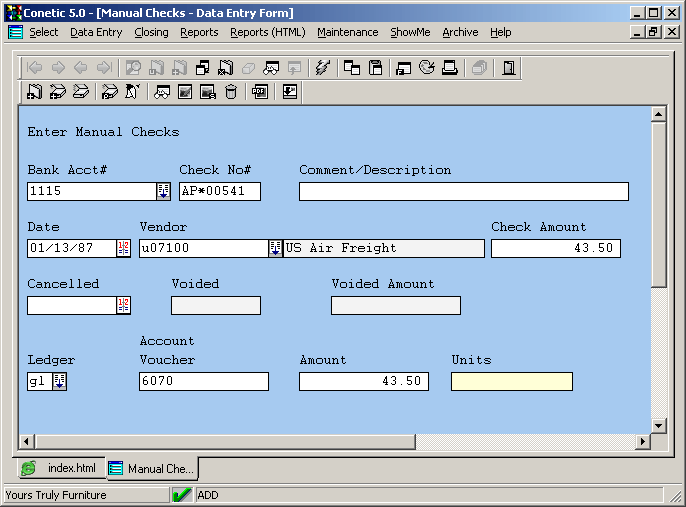
Task: Open the calendar picker beside the Date field
Action: [x=124, y=248]
